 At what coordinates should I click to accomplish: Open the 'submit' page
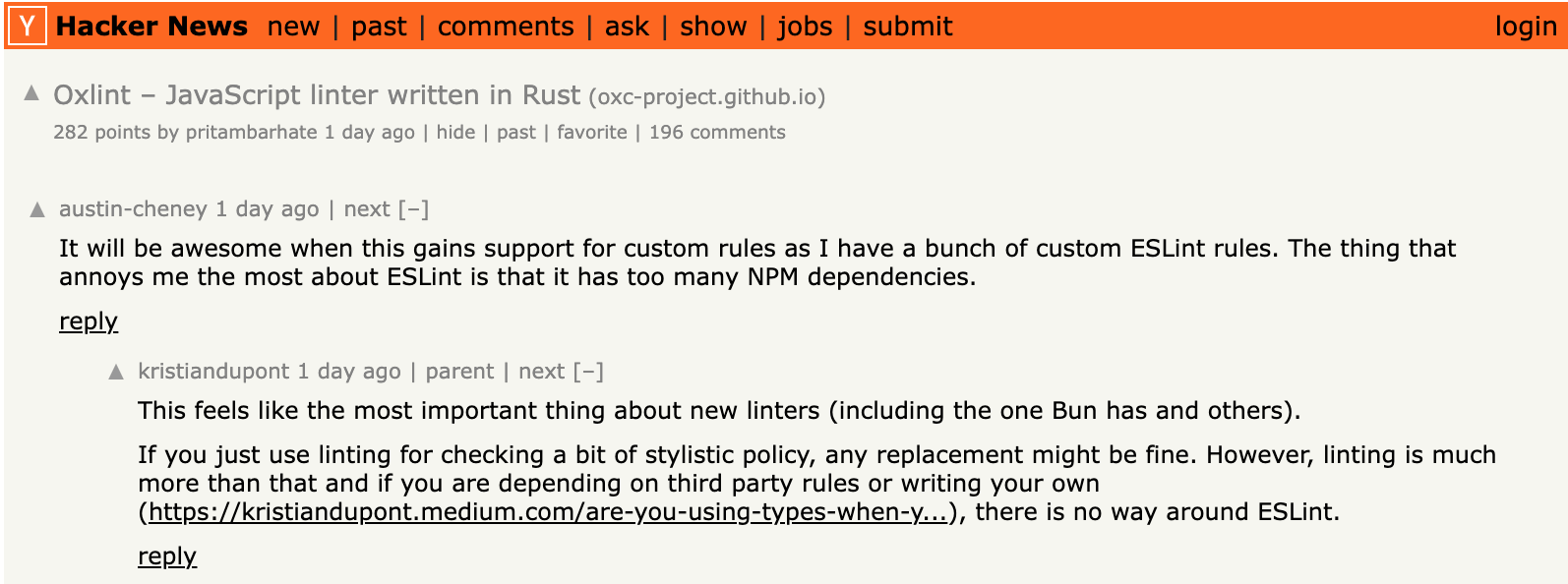tap(908, 27)
